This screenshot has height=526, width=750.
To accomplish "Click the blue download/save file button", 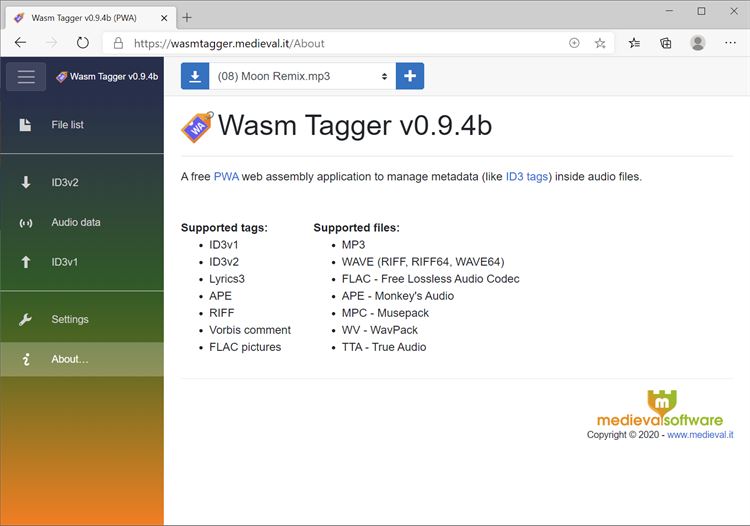I will coord(195,76).
